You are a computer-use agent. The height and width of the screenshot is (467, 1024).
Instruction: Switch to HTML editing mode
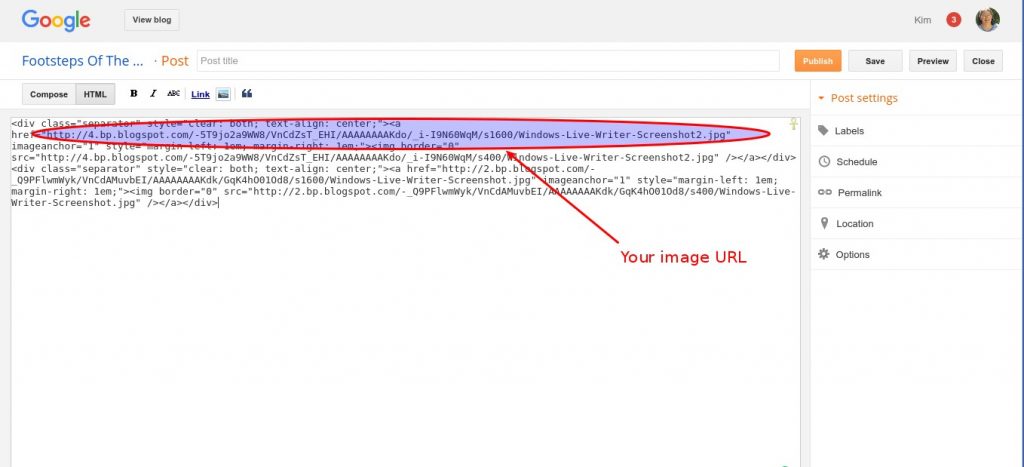coord(95,94)
